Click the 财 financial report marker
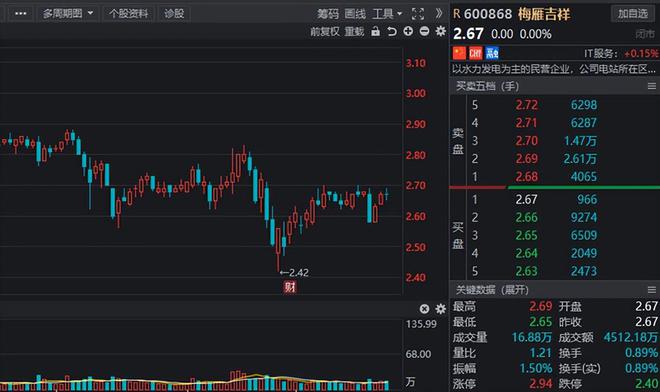Viewport: 660px width, 392px height. 290,287
